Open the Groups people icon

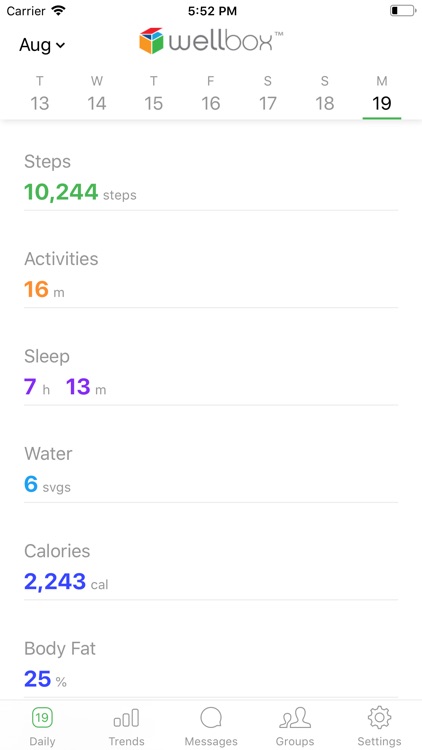click(x=295, y=718)
